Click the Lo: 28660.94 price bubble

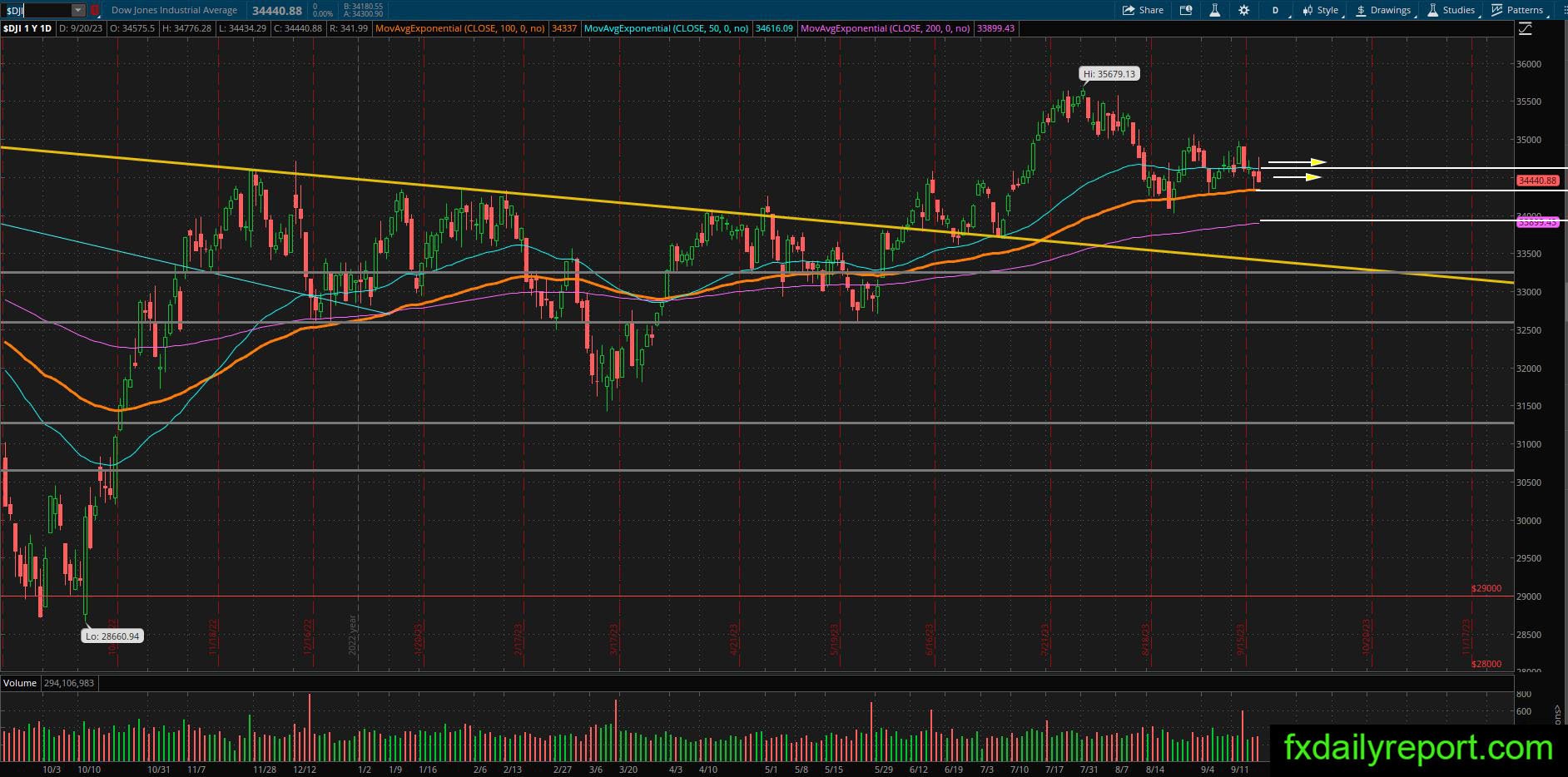(112, 636)
